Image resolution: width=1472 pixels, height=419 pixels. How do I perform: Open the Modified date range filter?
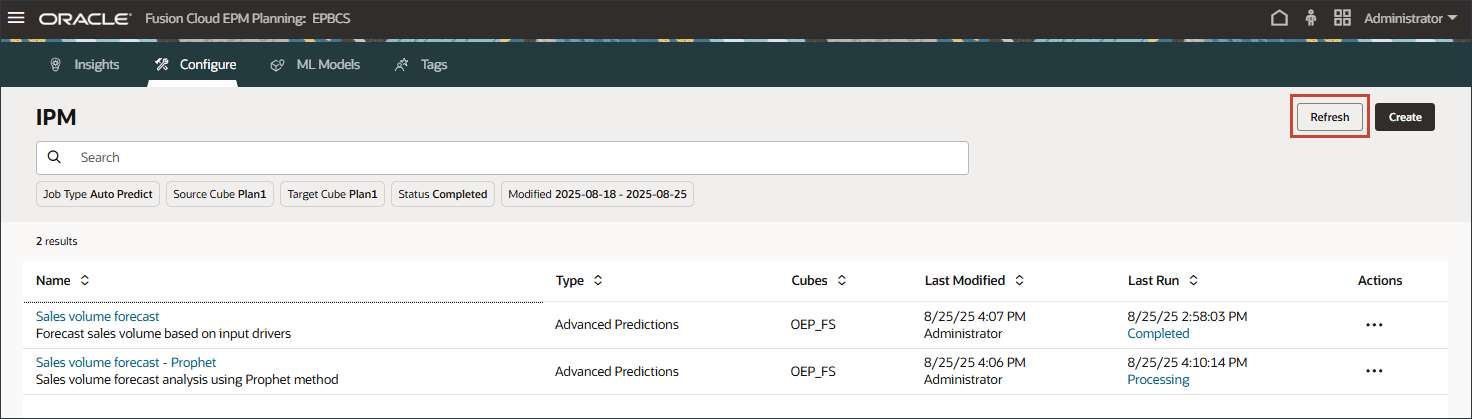click(x=598, y=194)
